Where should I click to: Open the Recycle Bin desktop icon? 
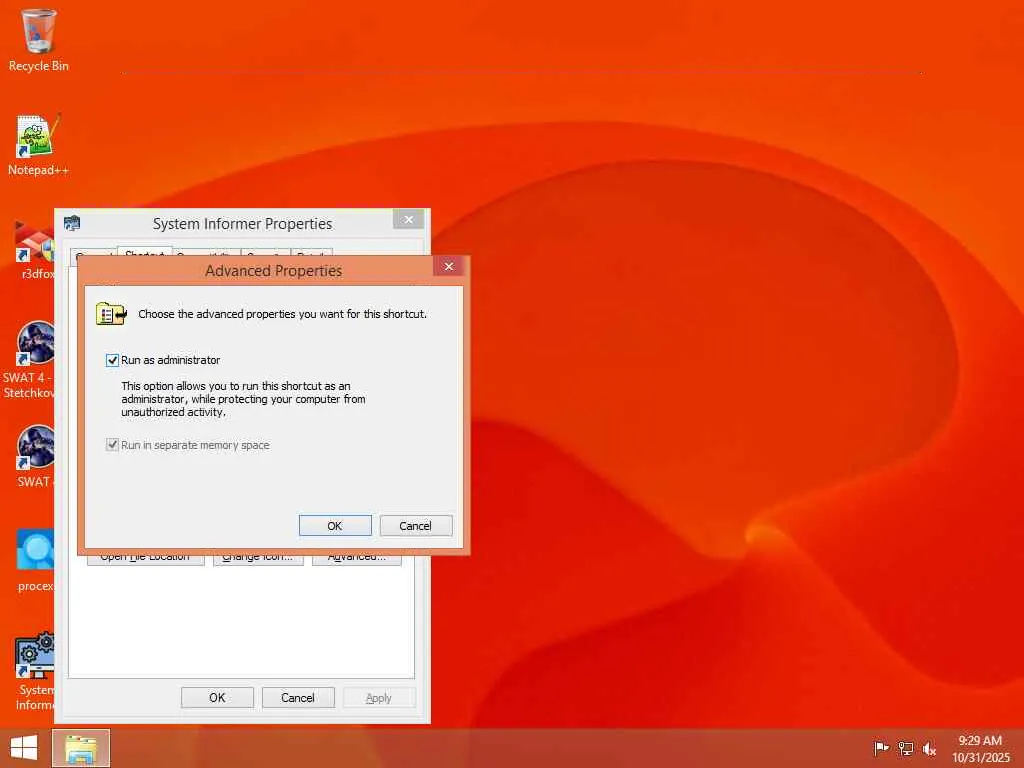tap(38, 40)
